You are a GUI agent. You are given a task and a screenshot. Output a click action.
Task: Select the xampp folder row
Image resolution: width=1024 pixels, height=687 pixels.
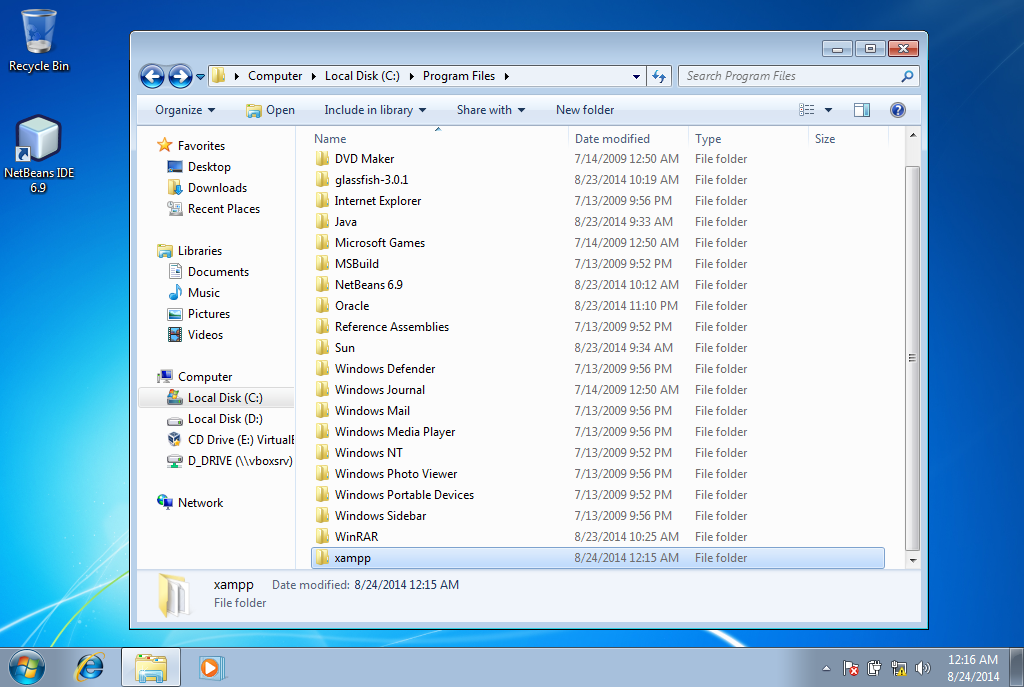point(598,558)
